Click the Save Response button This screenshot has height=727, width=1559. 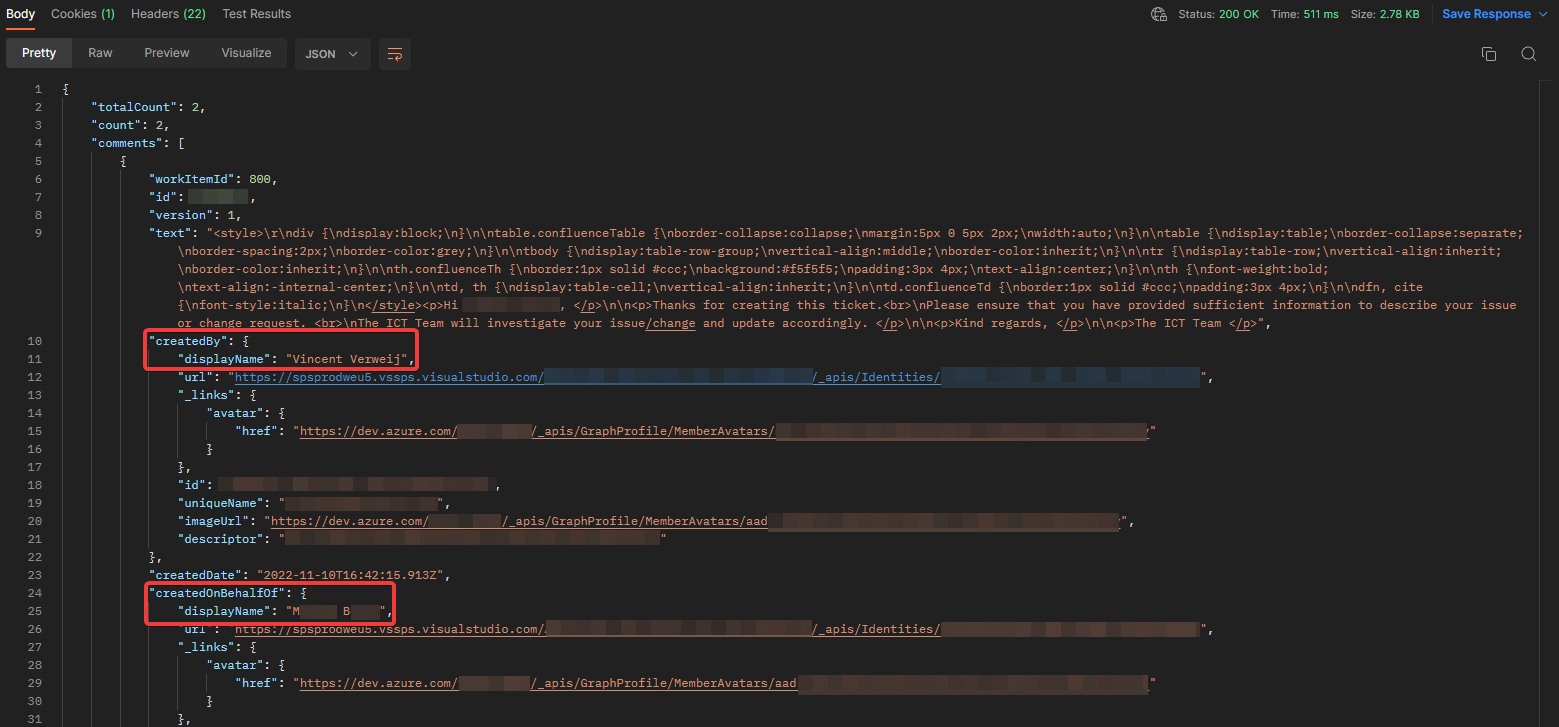[1488, 14]
